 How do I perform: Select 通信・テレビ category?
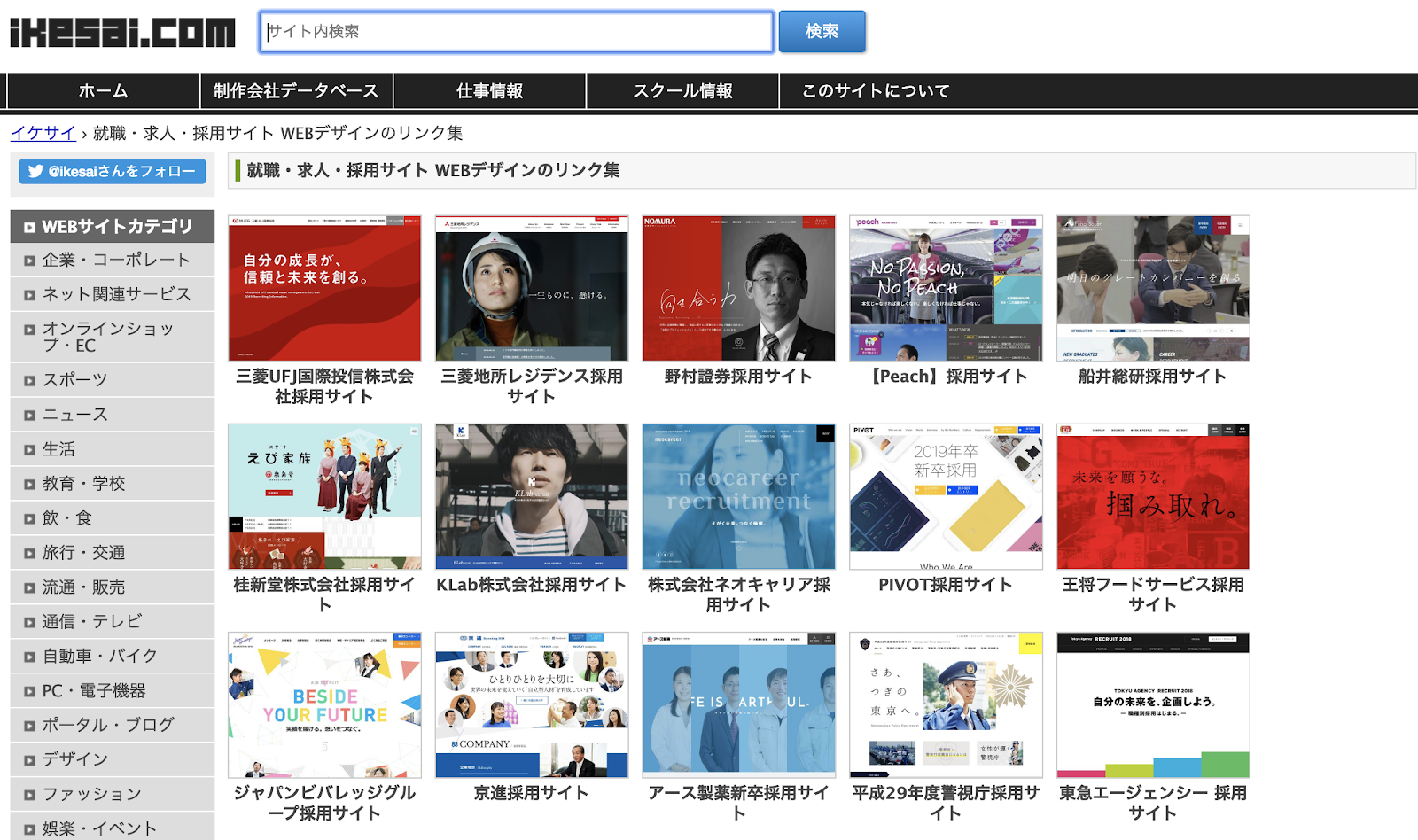[113, 622]
